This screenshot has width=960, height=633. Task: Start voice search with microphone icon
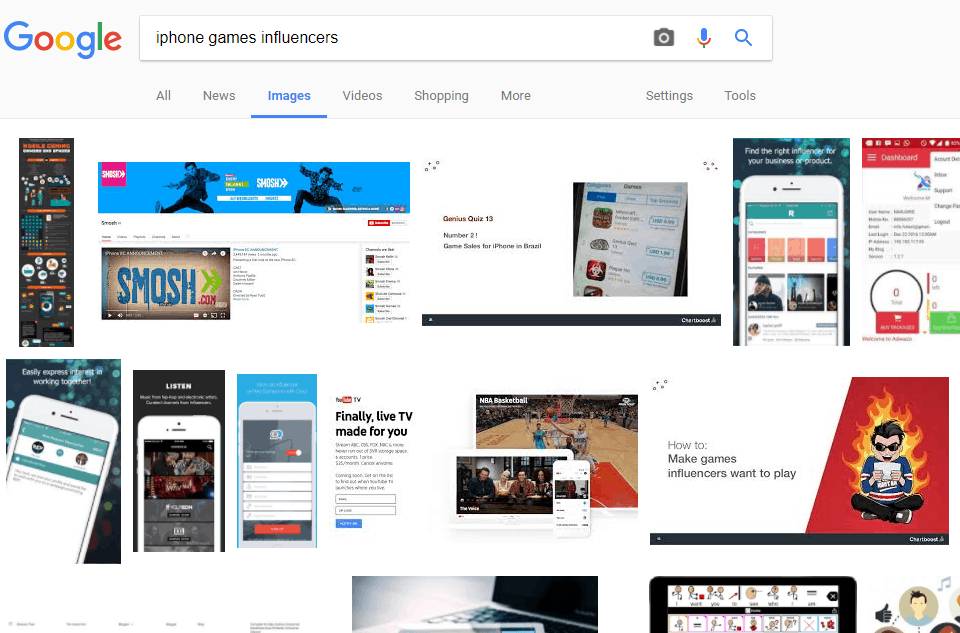(704, 38)
